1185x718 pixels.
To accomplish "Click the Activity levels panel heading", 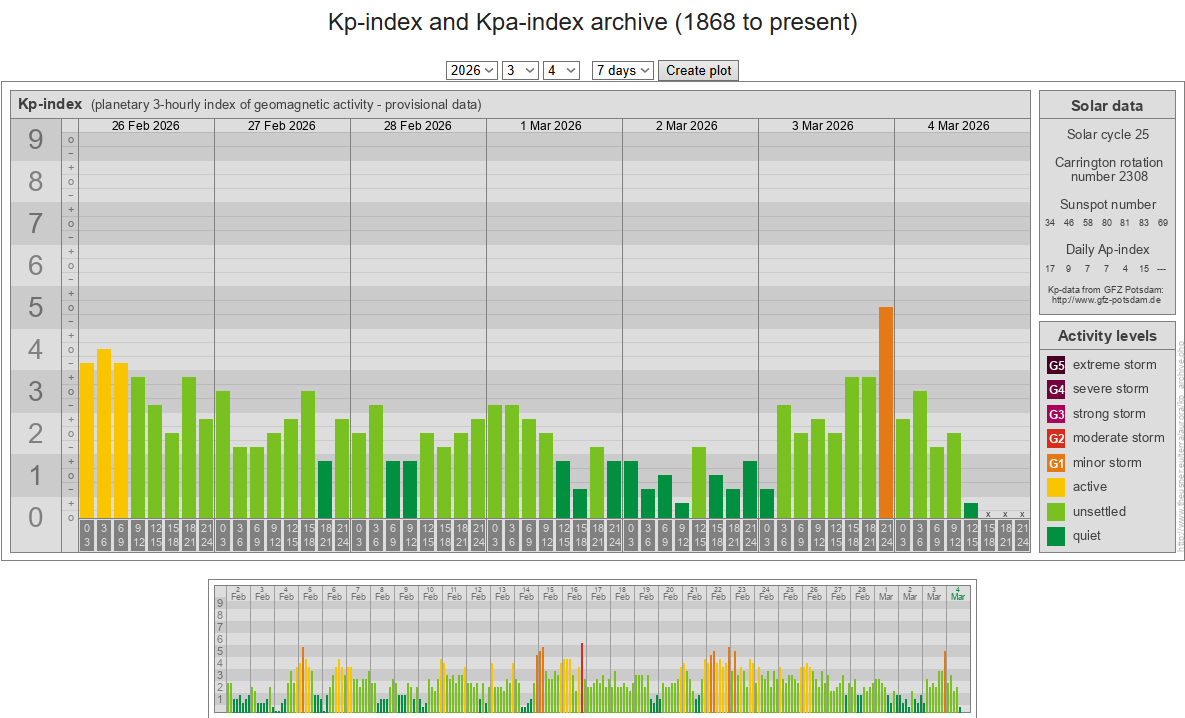I will coord(1107,336).
